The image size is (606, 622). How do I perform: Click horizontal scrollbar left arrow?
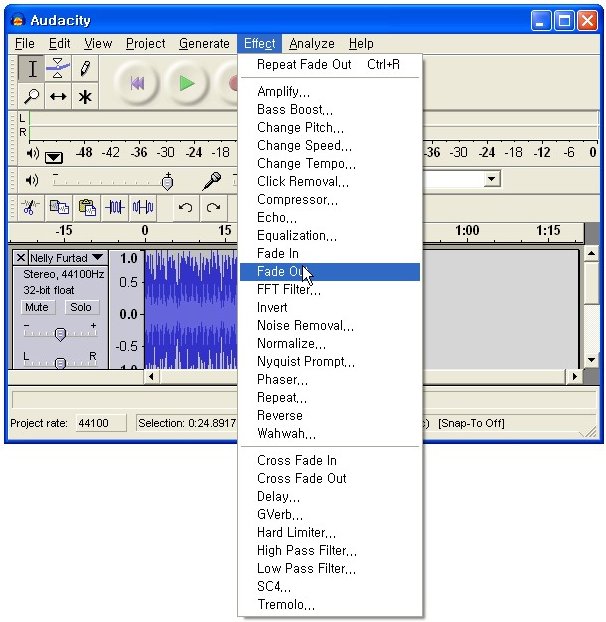click(x=151, y=376)
